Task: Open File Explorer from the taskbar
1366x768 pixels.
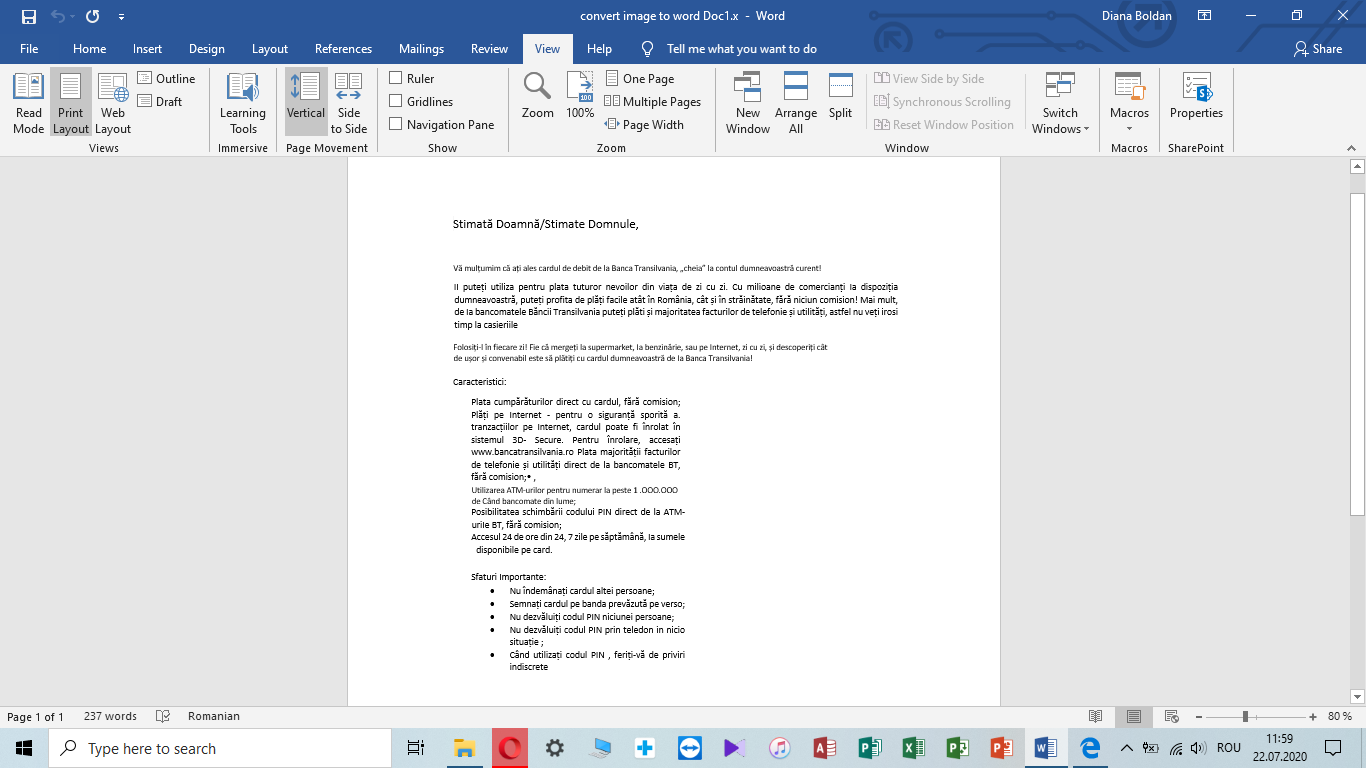Action: [x=464, y=748]
